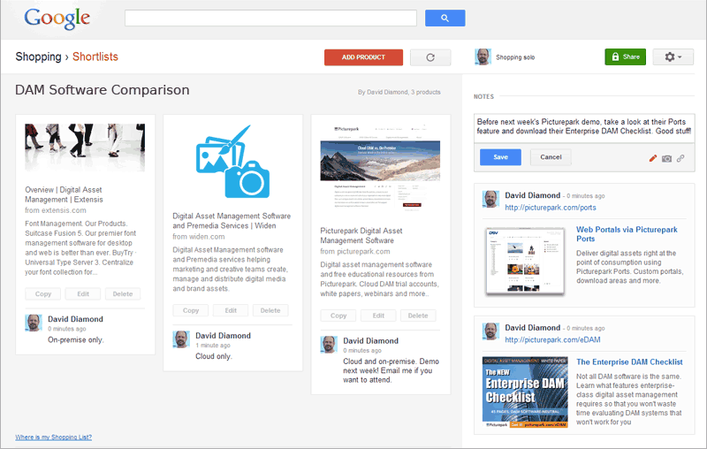Open the http://picturepark.com/ports link
Viewport: 707px width, 449px height.
point(550,207)
